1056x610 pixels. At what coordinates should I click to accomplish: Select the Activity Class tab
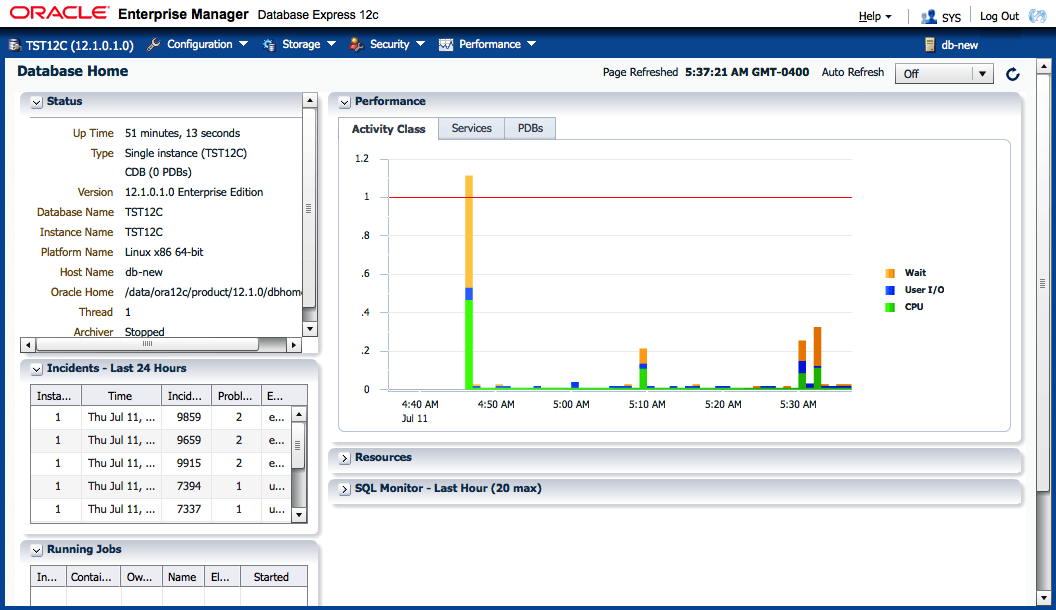389,129
